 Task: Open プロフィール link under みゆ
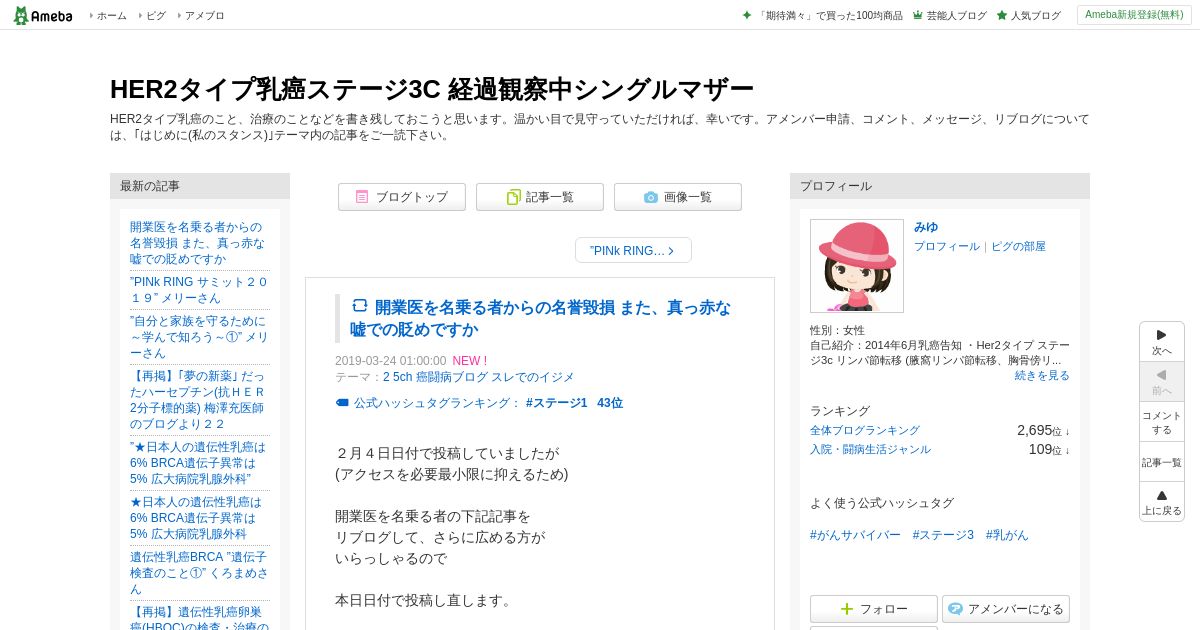click(947, 246)
